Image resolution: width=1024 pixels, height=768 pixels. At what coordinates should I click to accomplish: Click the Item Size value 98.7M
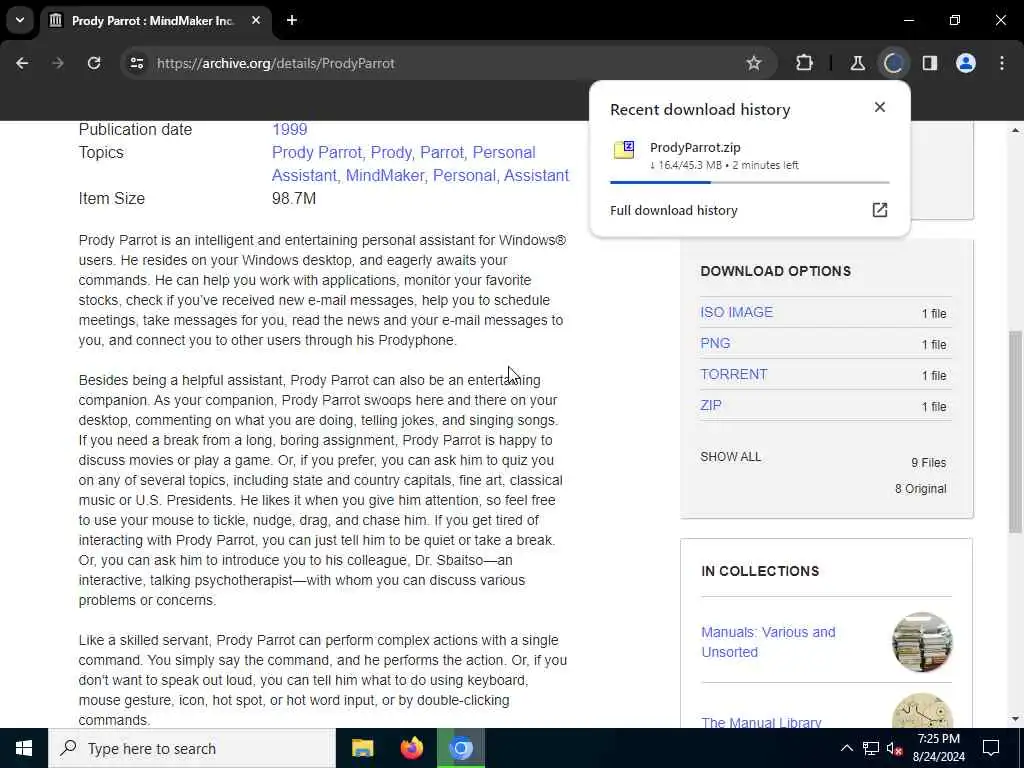[x=294, y=199]
